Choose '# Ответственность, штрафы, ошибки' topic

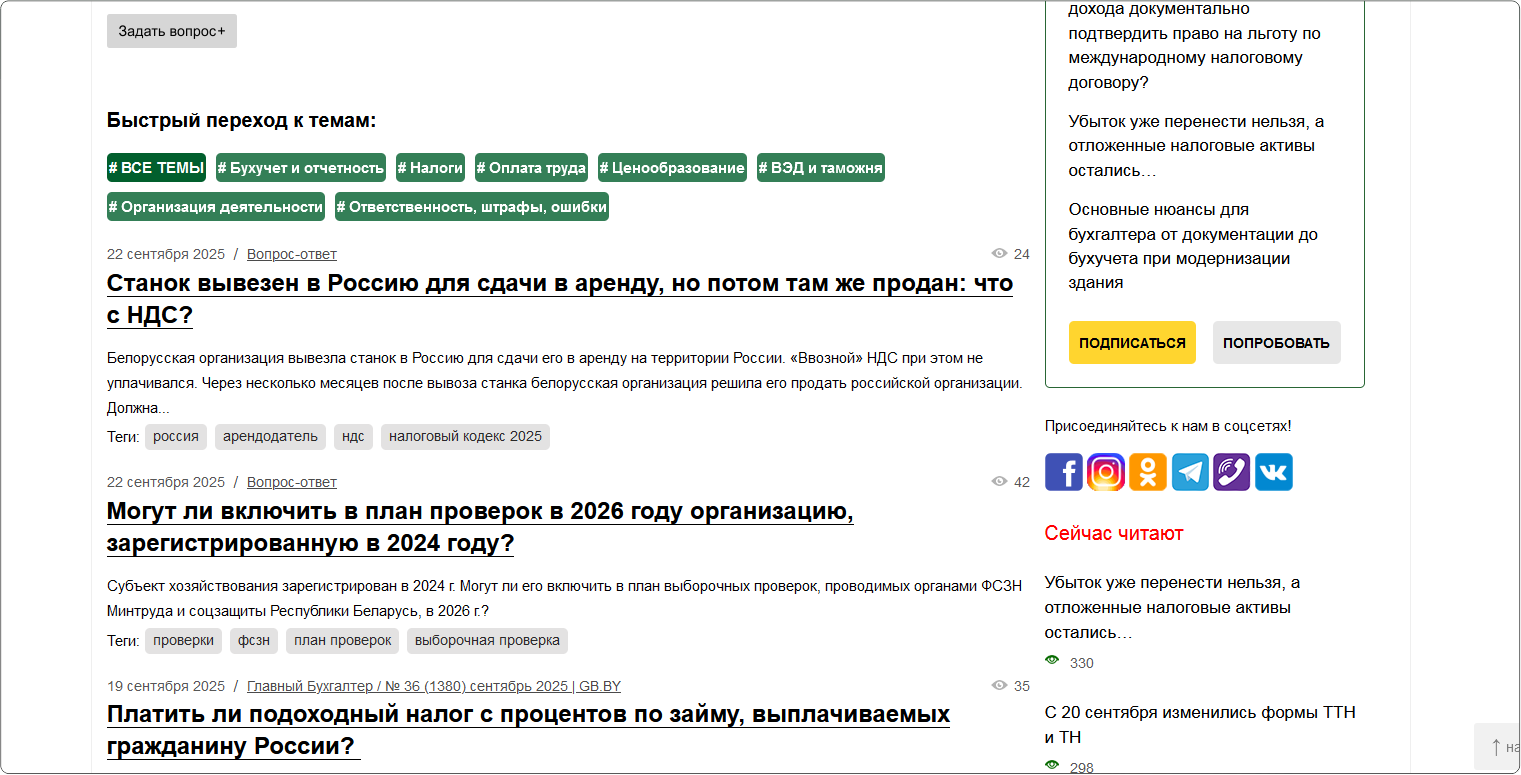pos(472,207)
